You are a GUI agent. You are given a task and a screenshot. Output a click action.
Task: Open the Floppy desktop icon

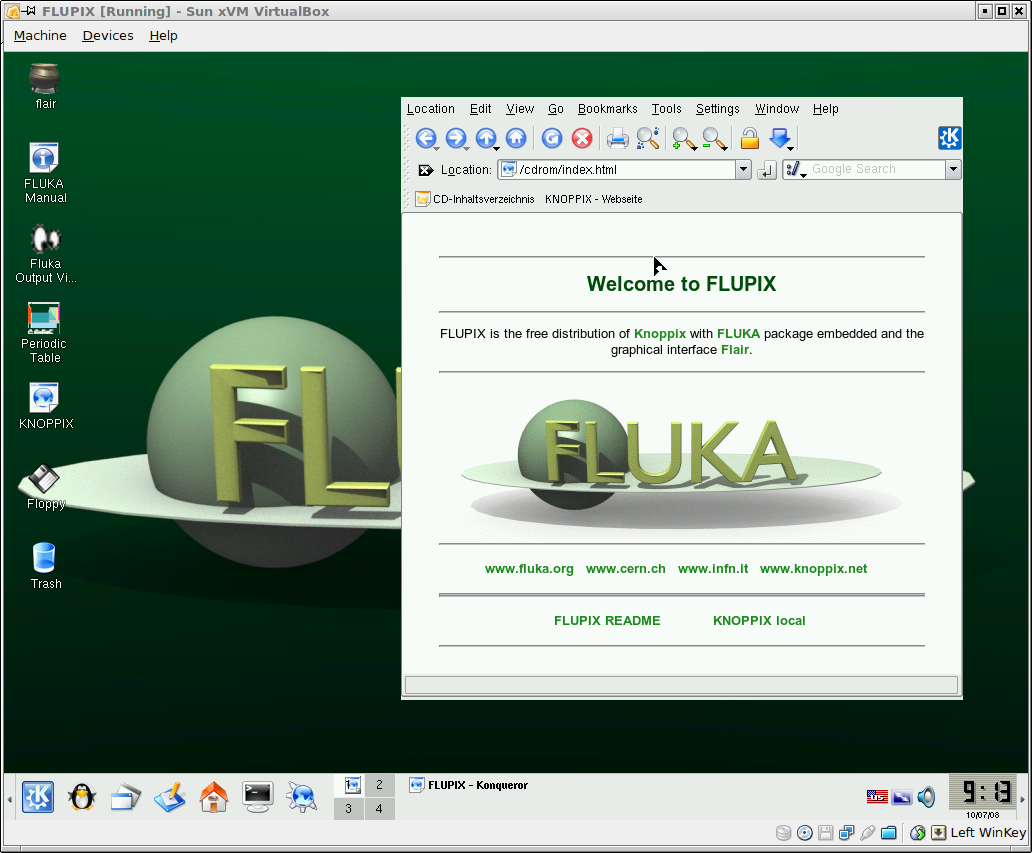45,488
